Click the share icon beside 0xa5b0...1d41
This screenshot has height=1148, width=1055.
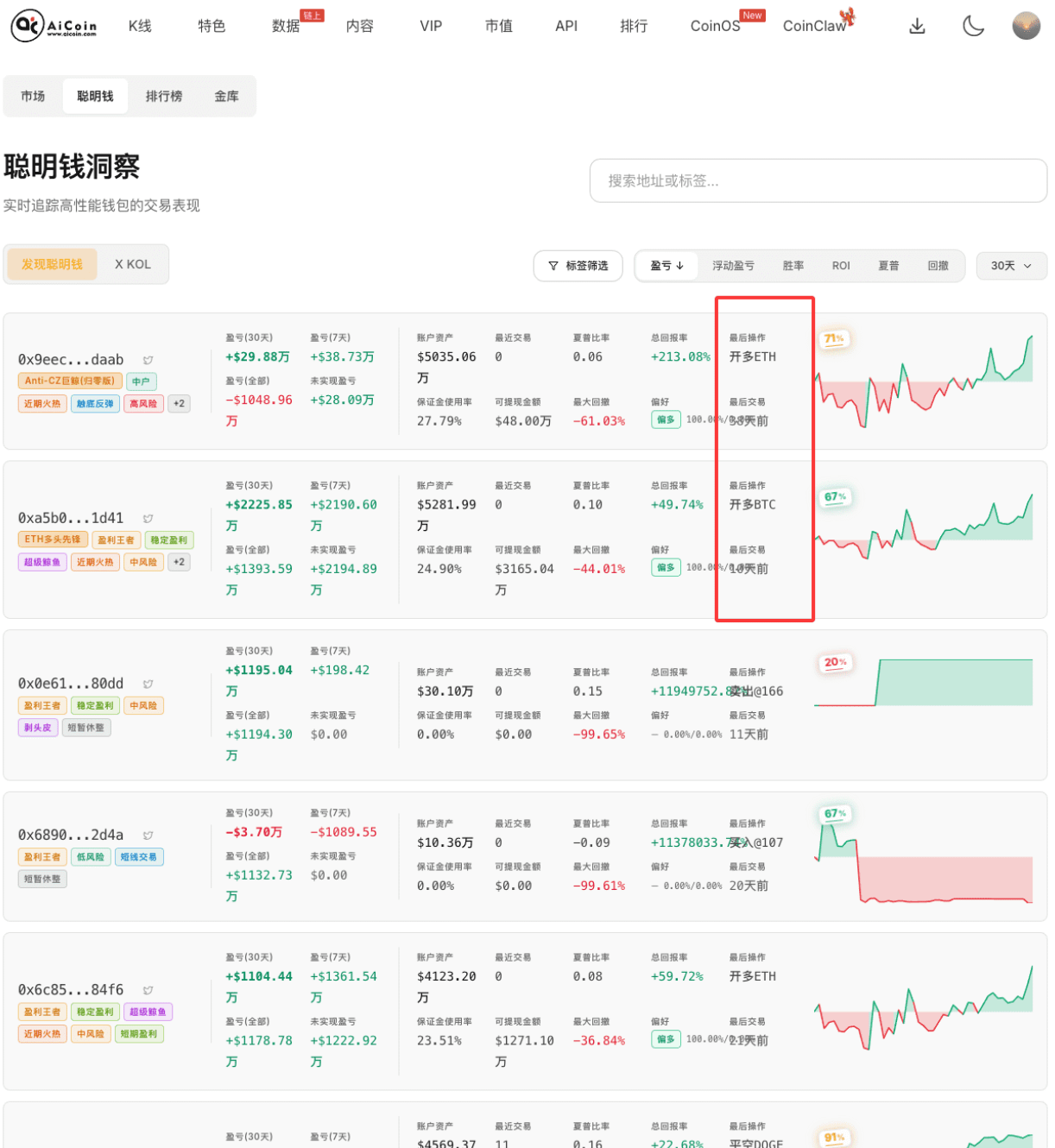pos(148,518)
